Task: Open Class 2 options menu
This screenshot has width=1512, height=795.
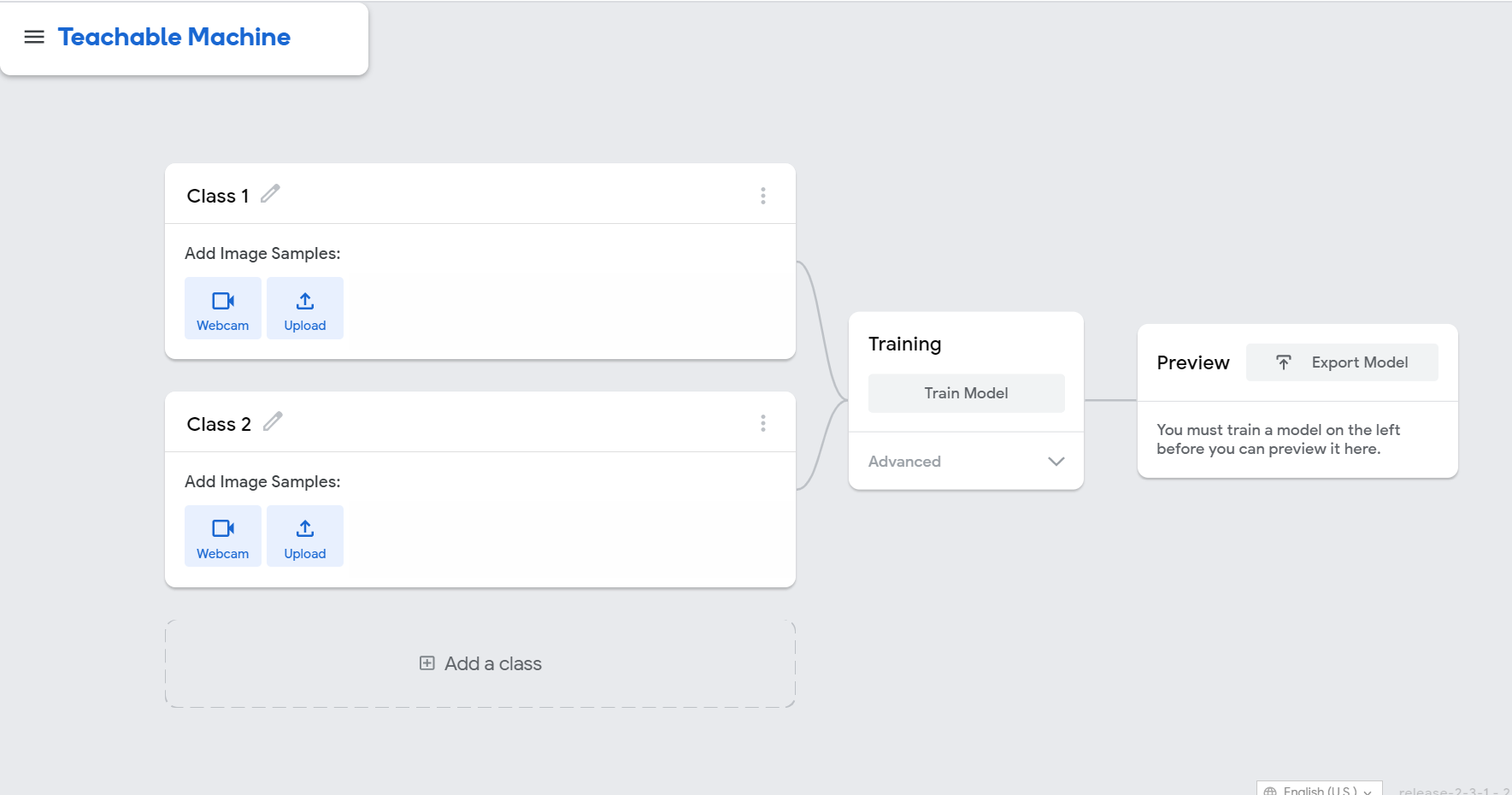Action: [763, 423]
